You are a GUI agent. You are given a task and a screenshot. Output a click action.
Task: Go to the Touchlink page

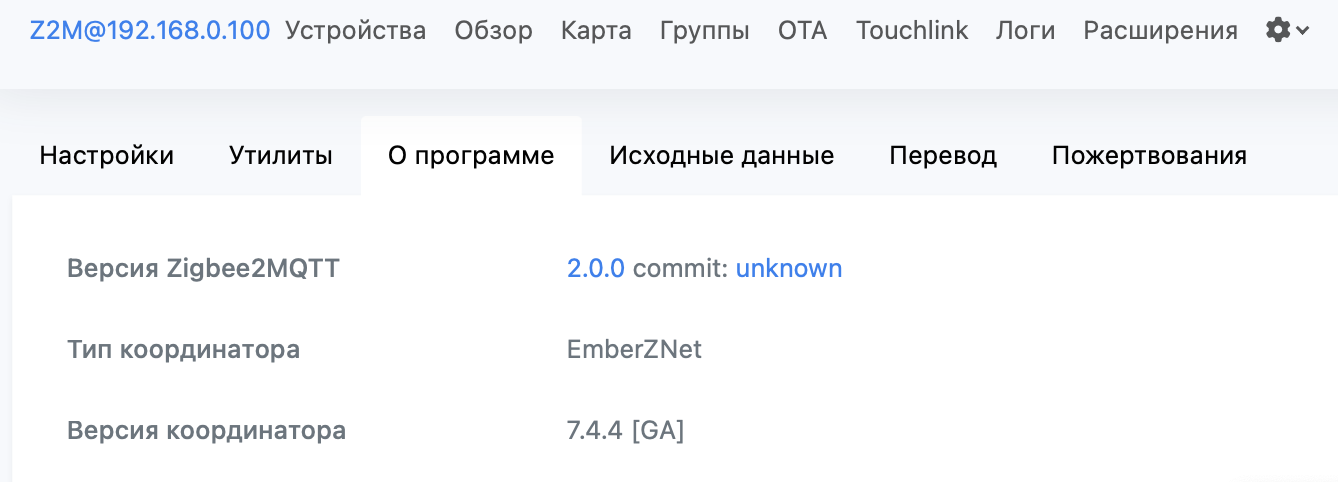click(912, 31)
